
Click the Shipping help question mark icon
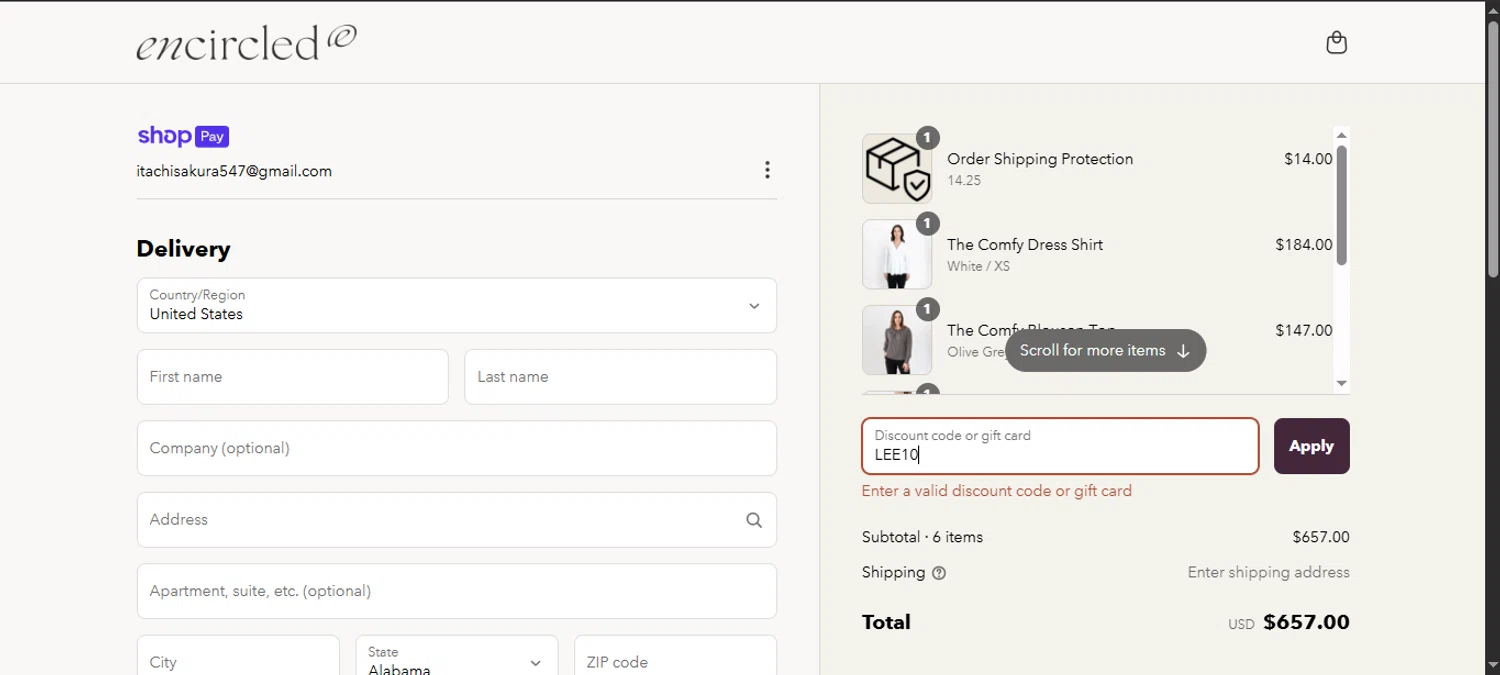point(939,573)
